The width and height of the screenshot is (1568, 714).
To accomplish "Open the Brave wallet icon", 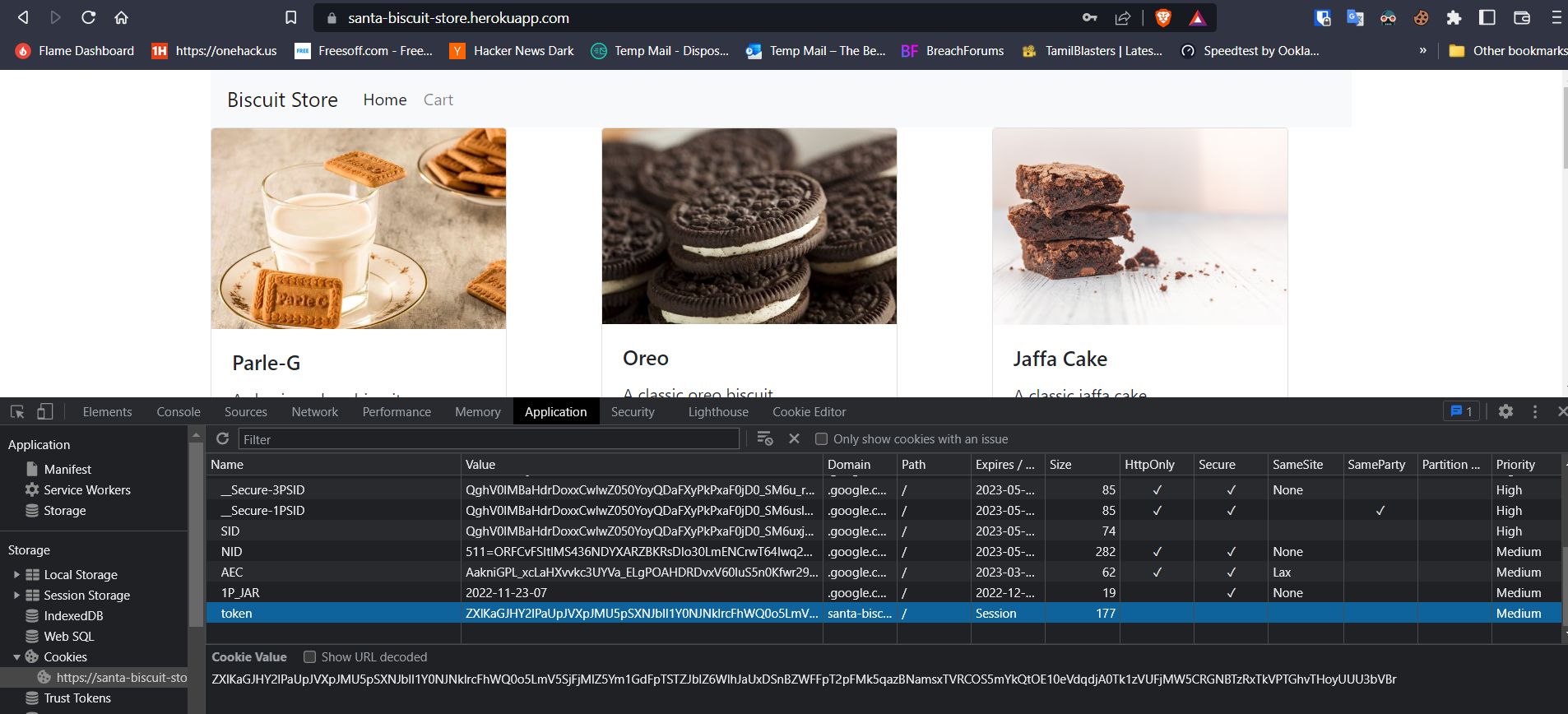I will [1522, 17].
